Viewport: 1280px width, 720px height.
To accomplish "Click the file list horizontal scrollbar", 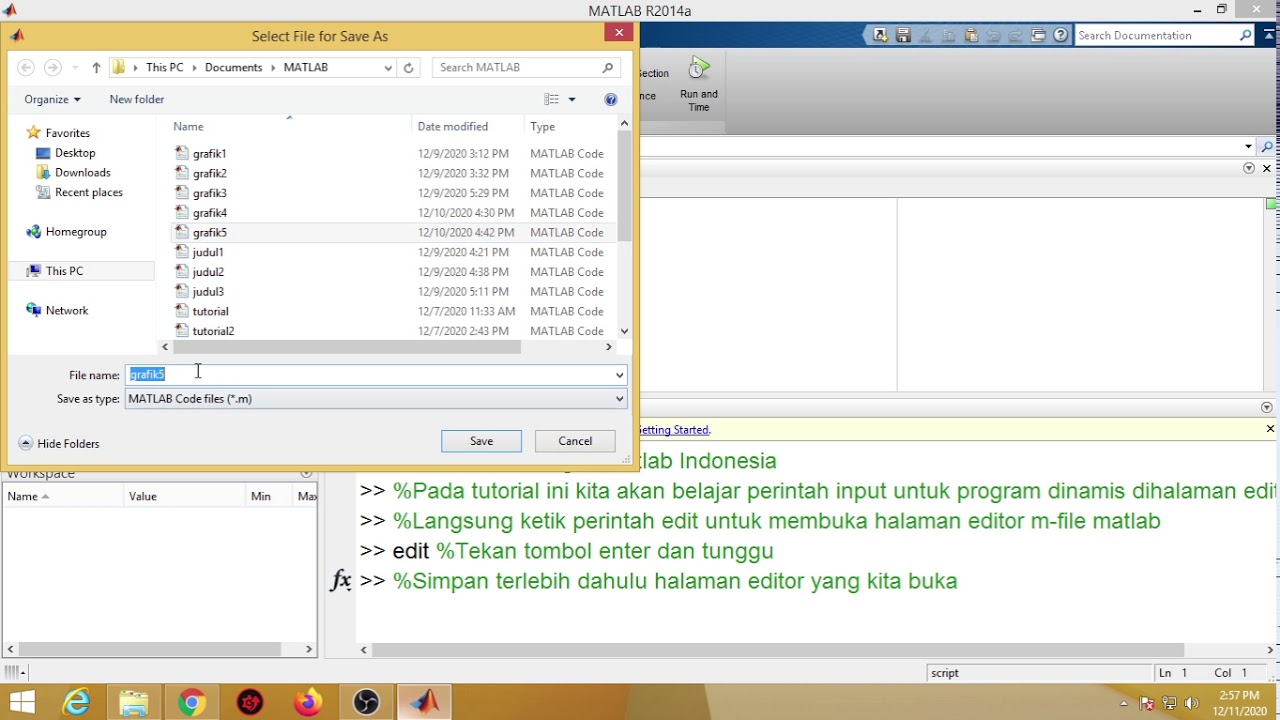I will [x=347, y=347].
